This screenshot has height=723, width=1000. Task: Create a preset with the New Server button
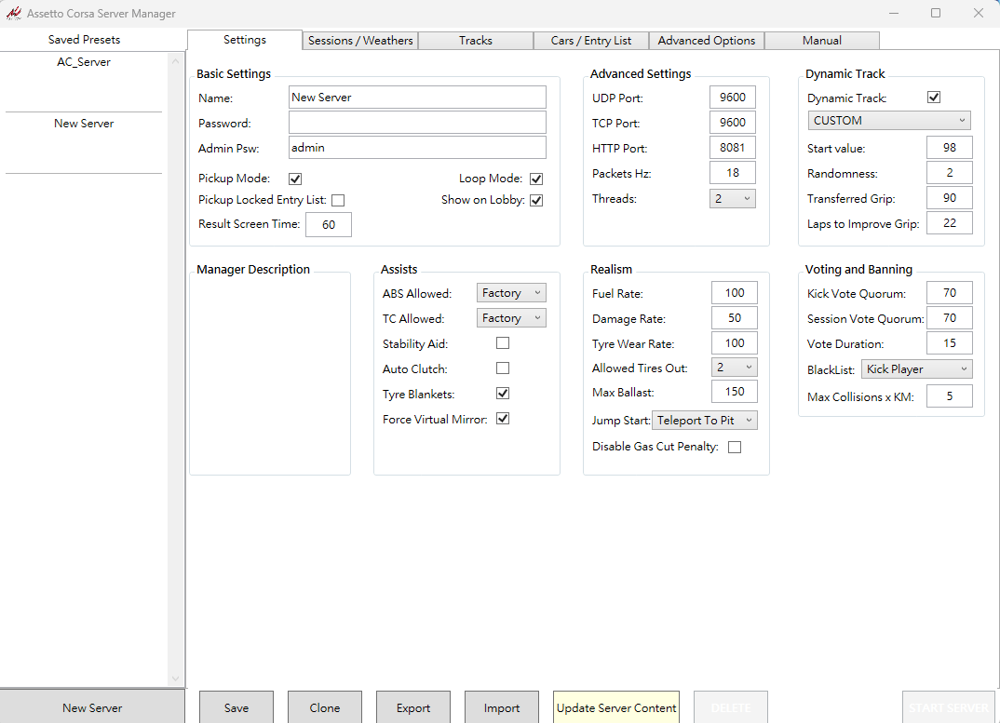pos(92,708)
